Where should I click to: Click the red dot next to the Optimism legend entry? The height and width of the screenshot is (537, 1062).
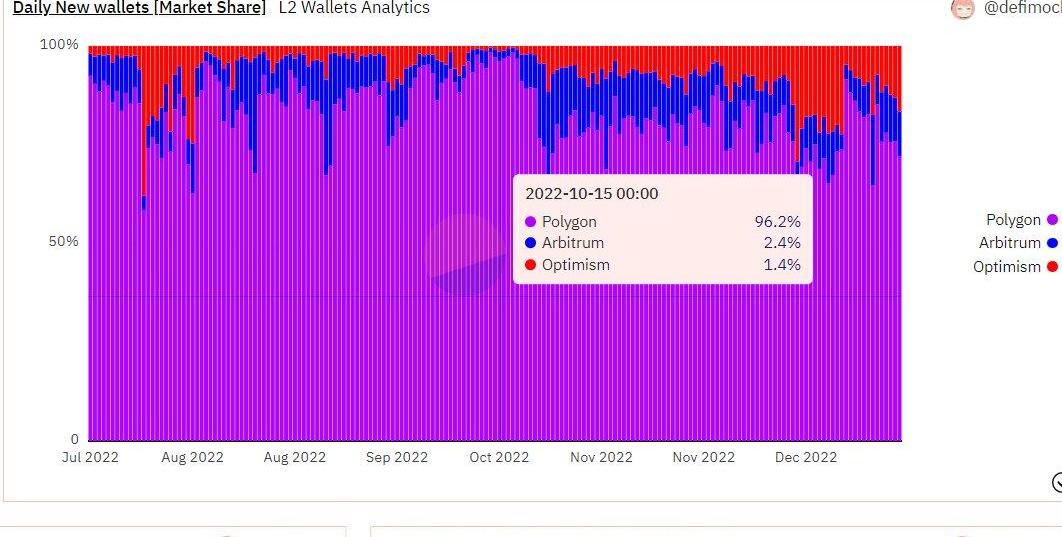1052,266
